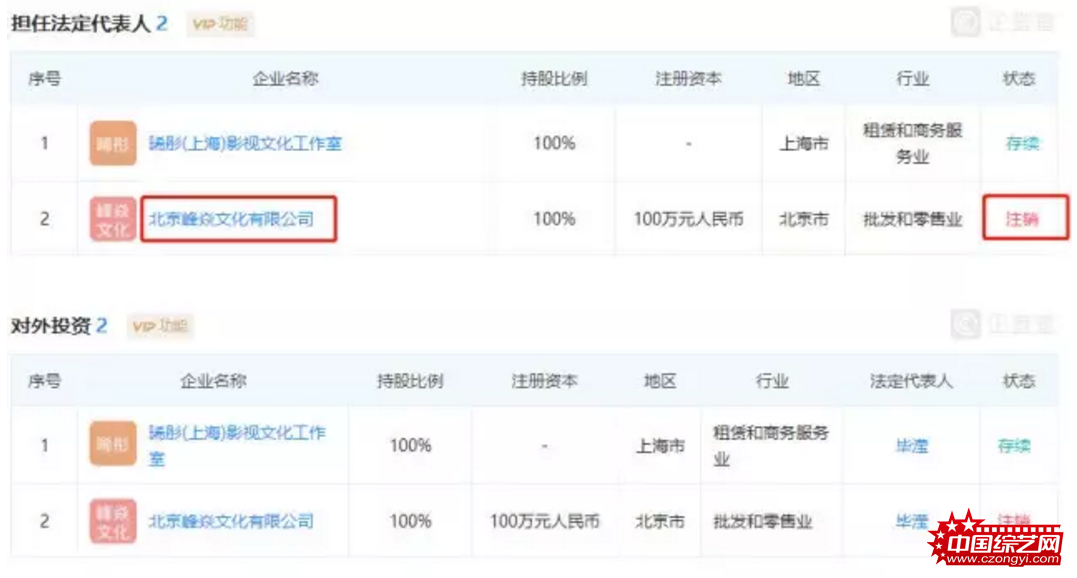This screenshot has height=578, width=1077.
Task: Click 序号 header in 对外投资 table
Action: pos(45,381)
